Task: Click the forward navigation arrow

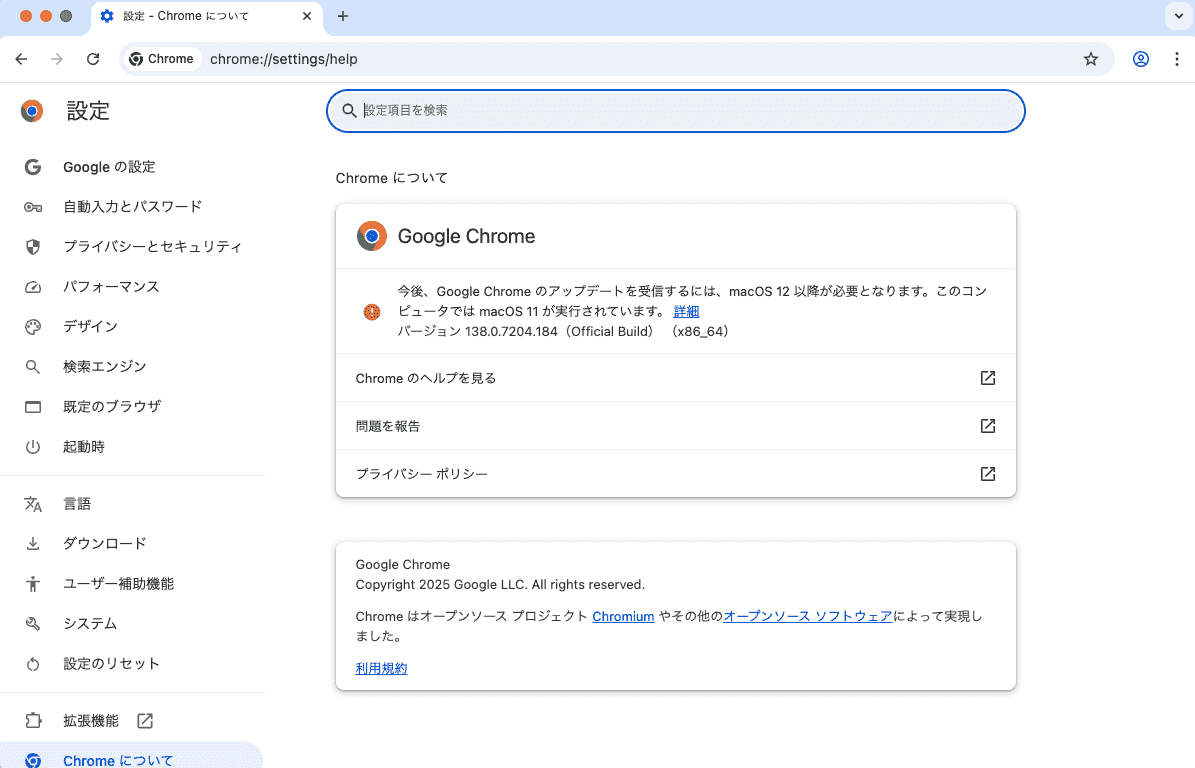Action: click(x=57, y=59)
